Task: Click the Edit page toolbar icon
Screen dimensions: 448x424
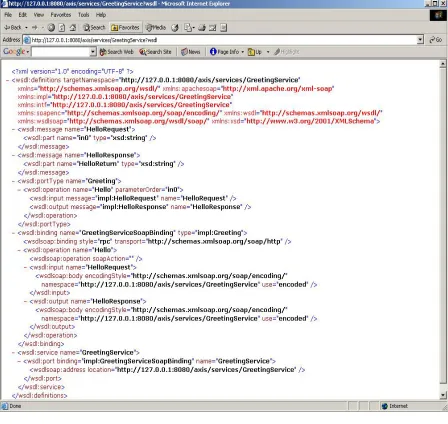Action: point(213,28)
